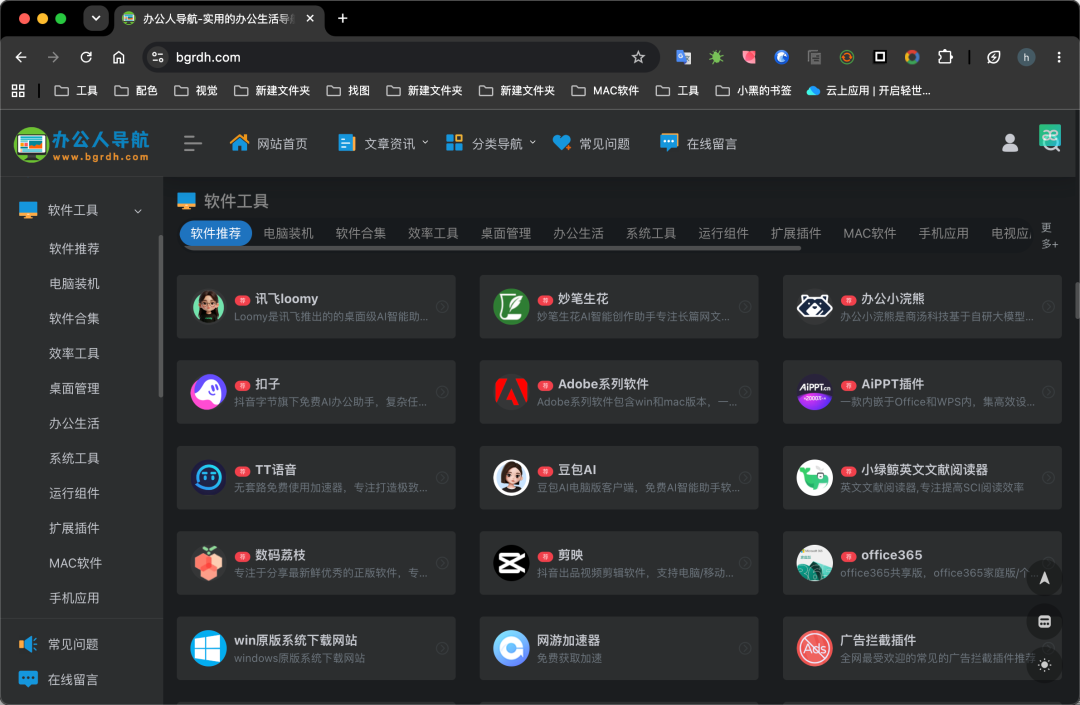The width and height of the screenshot is (1080, 705).
Task: Open sidebar 在线留言 entry
Action: [x=59, y=680]
